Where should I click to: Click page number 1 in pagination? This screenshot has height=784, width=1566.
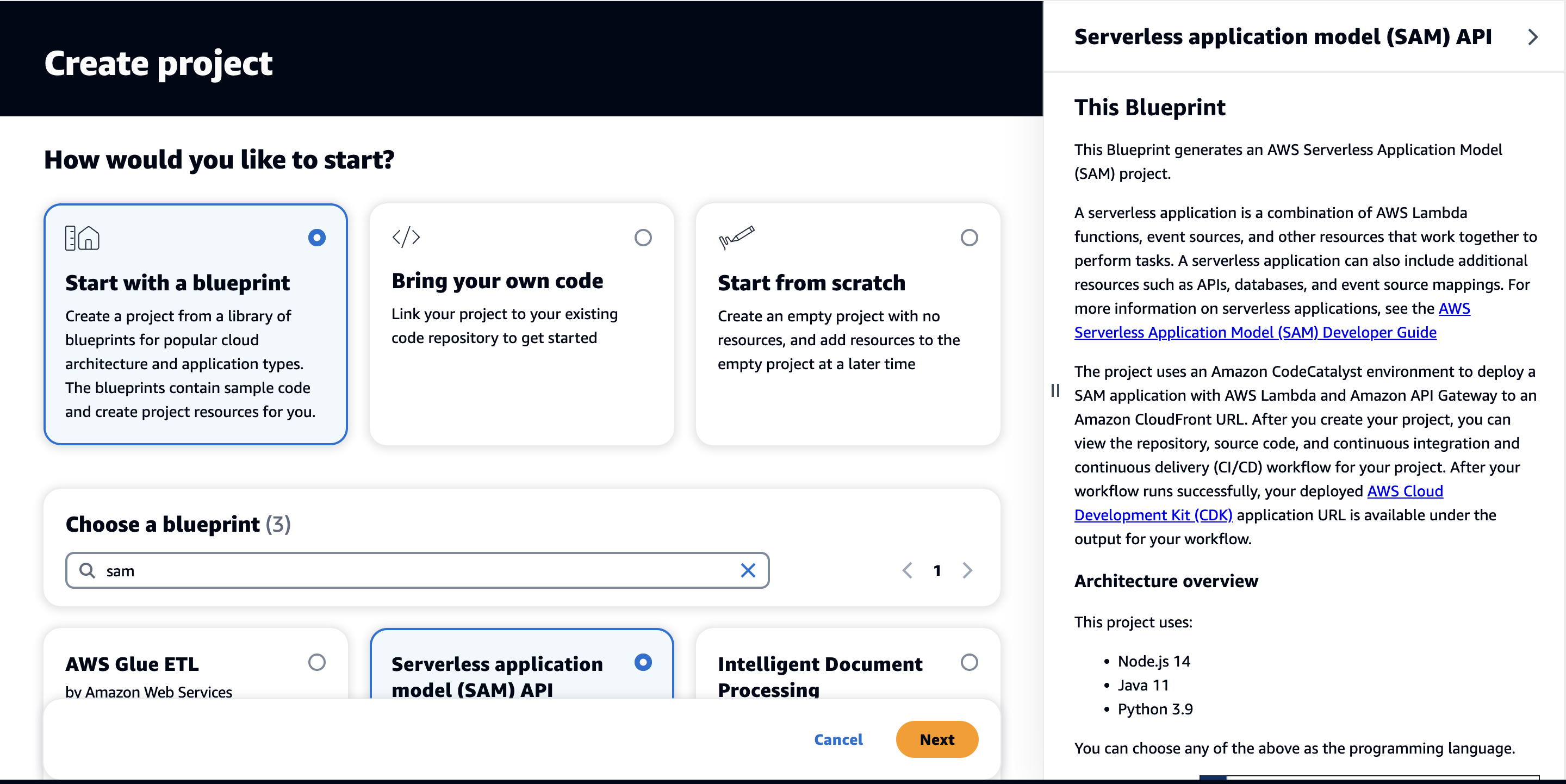(x=937, y=570)
